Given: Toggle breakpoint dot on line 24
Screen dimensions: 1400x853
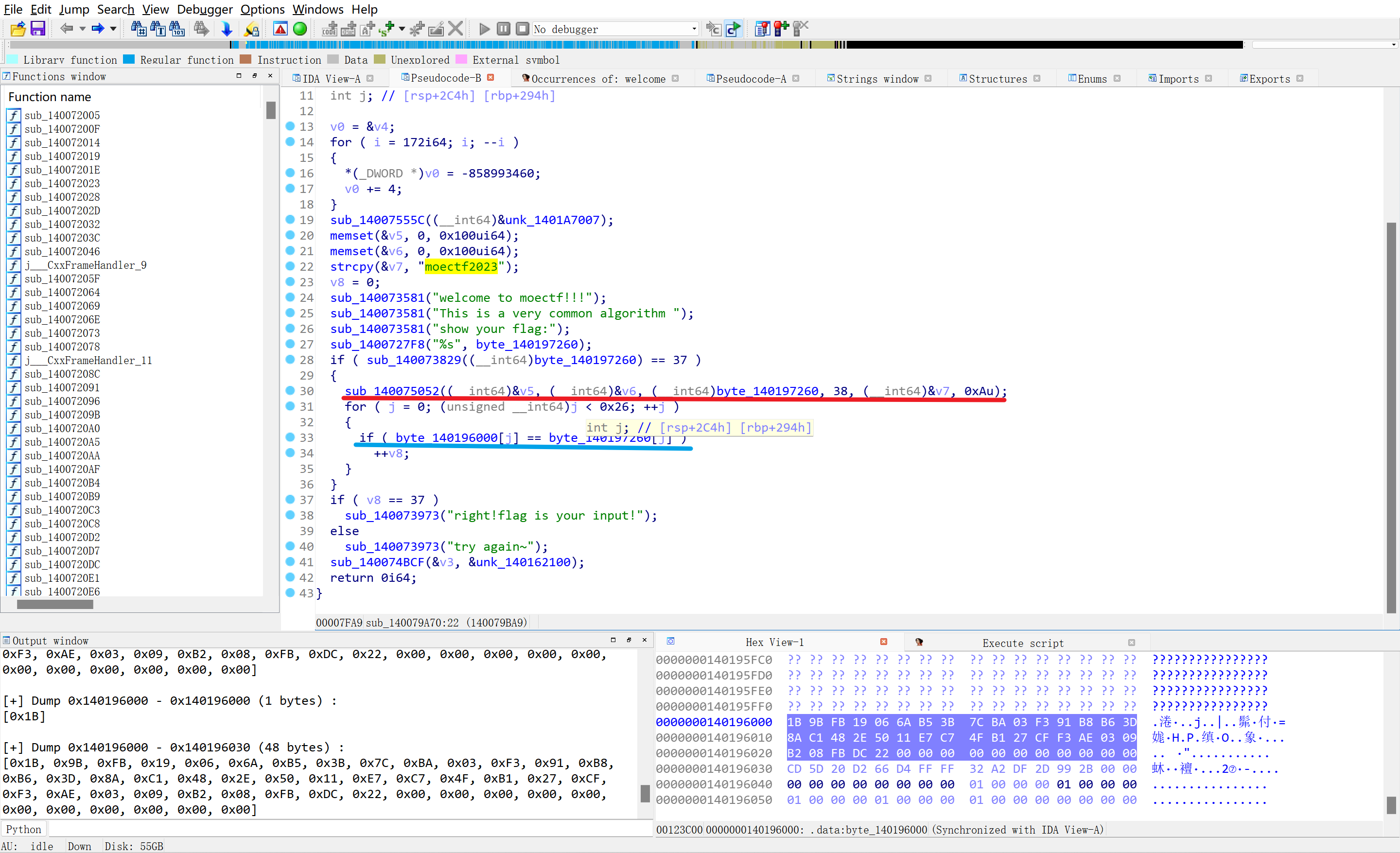Looking at the screenshot, I should point(290,297).
